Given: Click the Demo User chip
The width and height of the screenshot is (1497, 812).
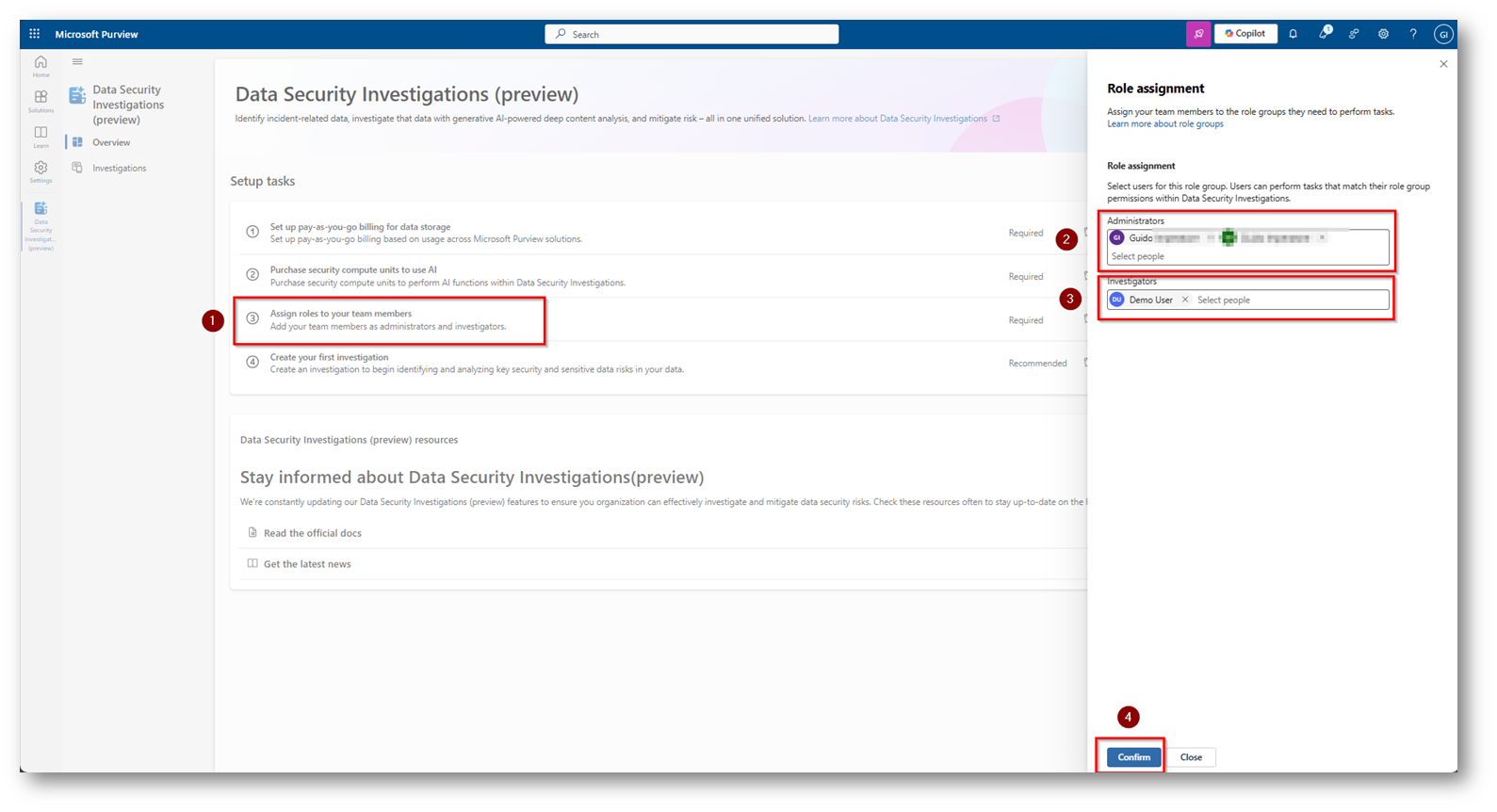Looking at the screenshot, I should coord(1150,300).
